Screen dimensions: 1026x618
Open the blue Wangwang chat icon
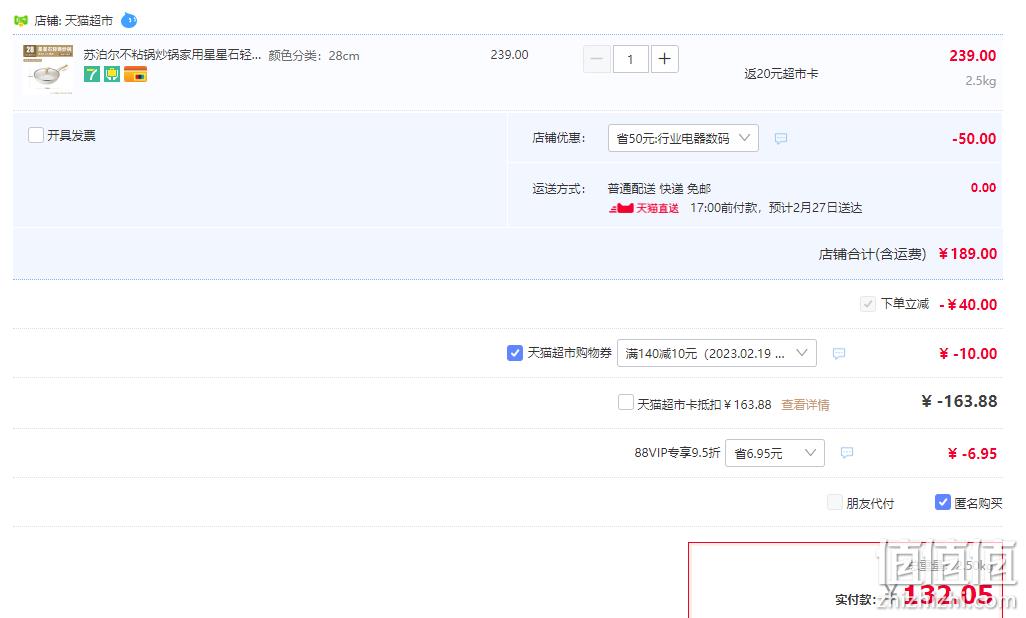130,21
